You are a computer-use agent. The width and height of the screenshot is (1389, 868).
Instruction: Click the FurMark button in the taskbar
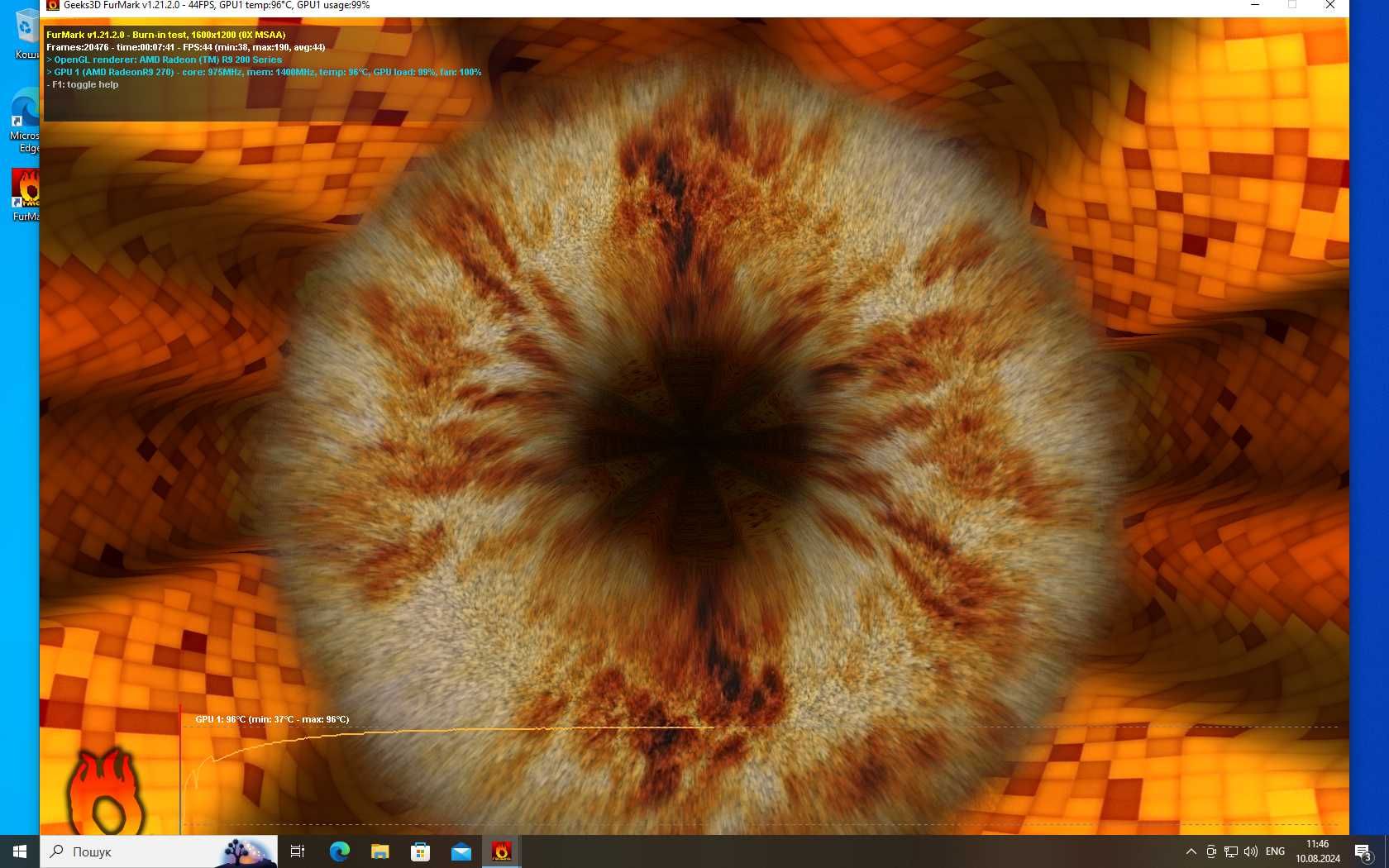501,851
